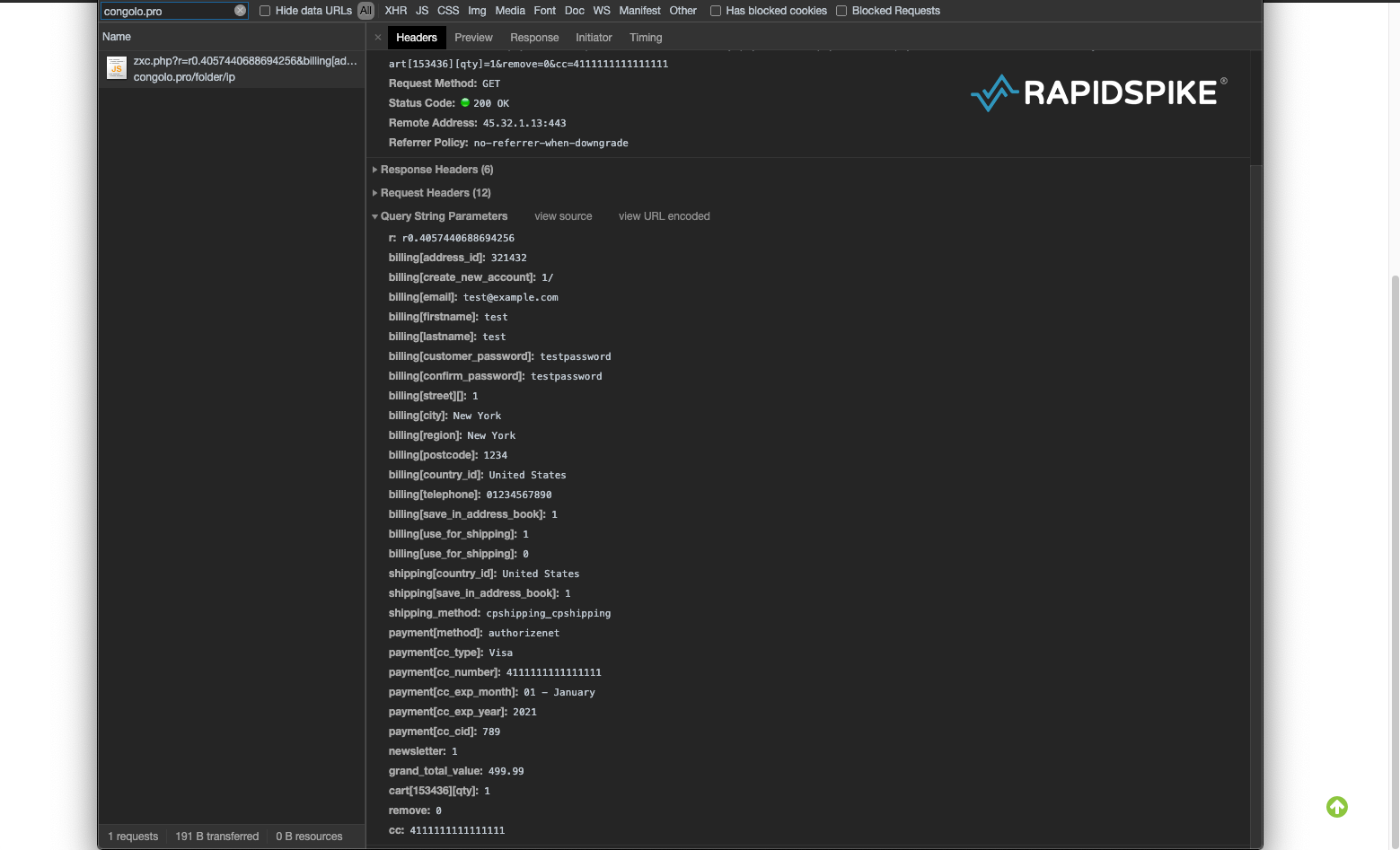
Task: Click the payment[cc_exp_year] 2021 value
Action: [x=525, y=712]
